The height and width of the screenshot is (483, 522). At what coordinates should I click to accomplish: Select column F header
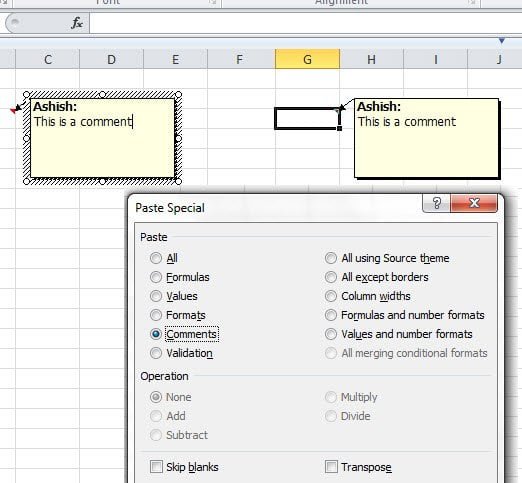click(241, 59)
